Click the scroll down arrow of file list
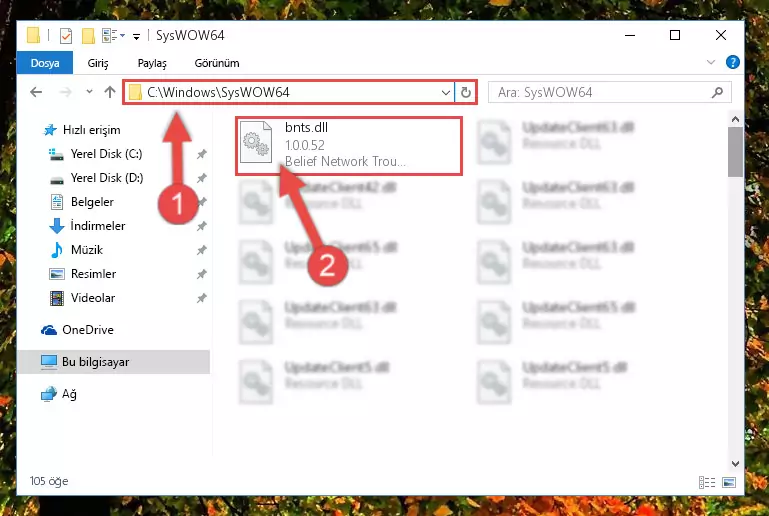 [735, 464]
